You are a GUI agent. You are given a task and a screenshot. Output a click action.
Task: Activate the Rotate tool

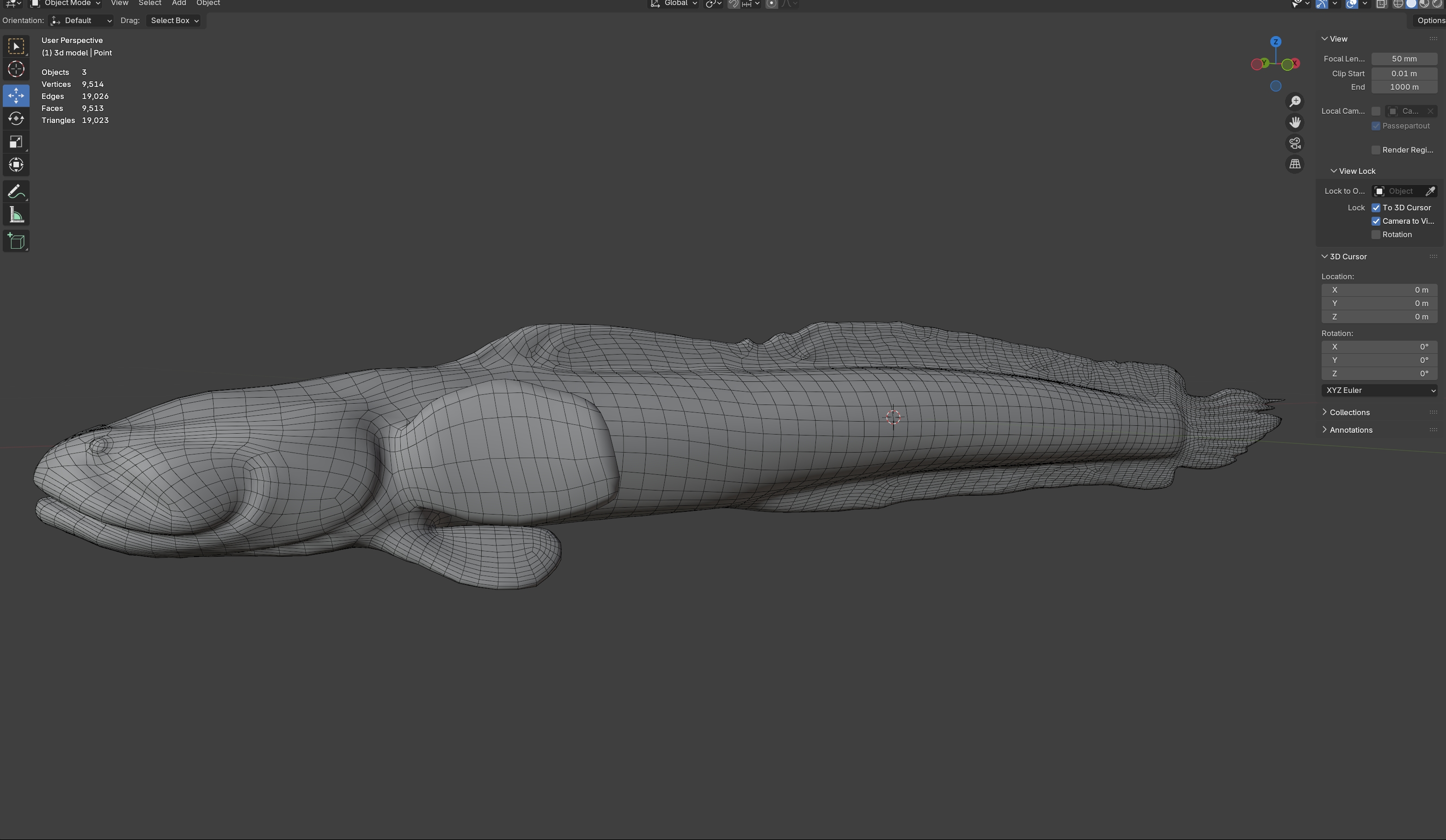point(16,119)
